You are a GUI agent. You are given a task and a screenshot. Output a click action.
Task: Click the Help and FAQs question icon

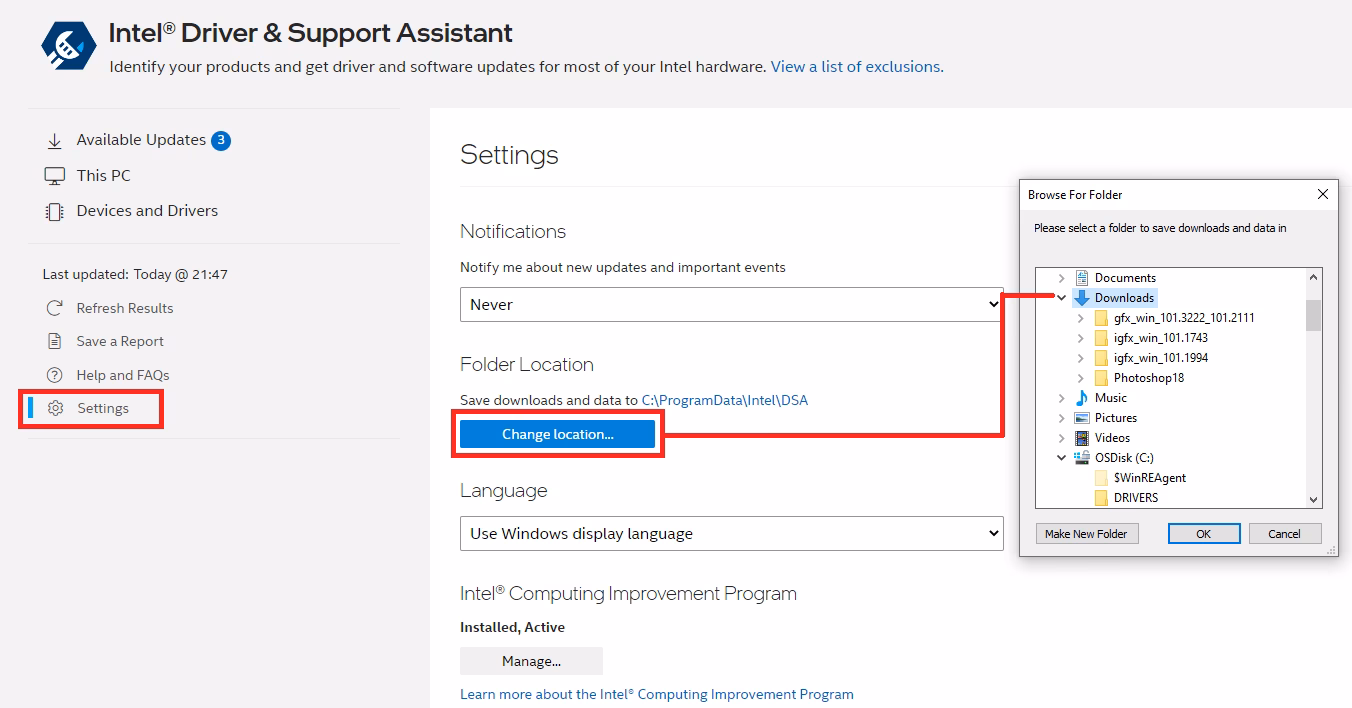[55, 375]
